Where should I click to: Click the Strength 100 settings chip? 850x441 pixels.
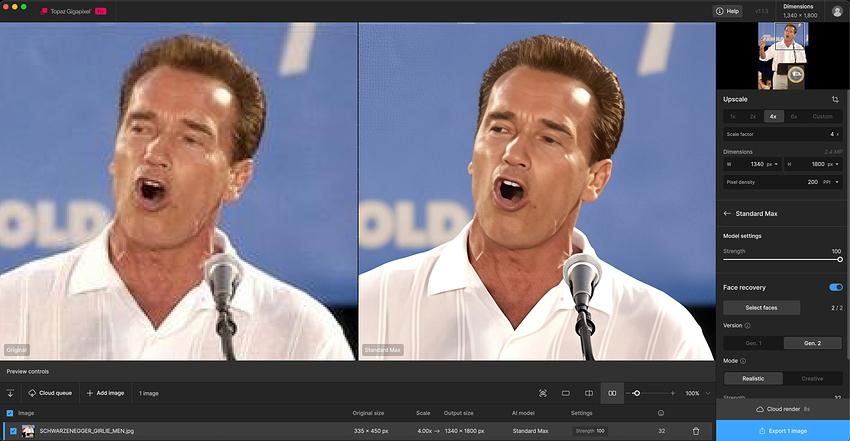click(x=590, y=431)
